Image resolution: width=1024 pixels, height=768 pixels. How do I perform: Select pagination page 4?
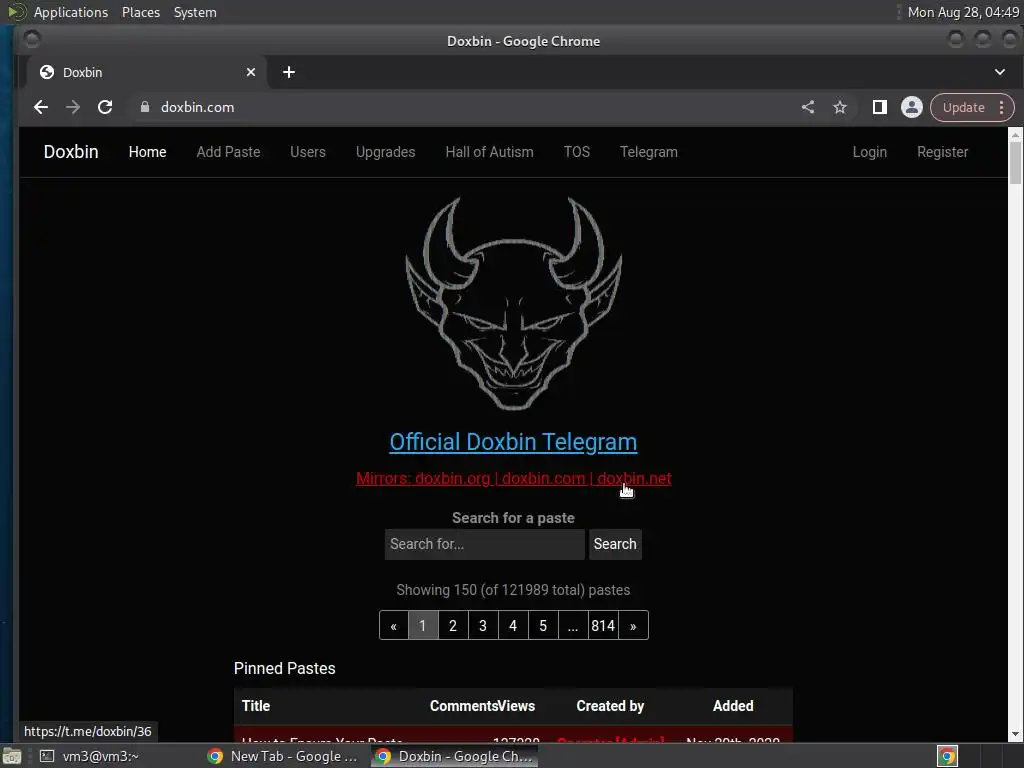point(513,626)
